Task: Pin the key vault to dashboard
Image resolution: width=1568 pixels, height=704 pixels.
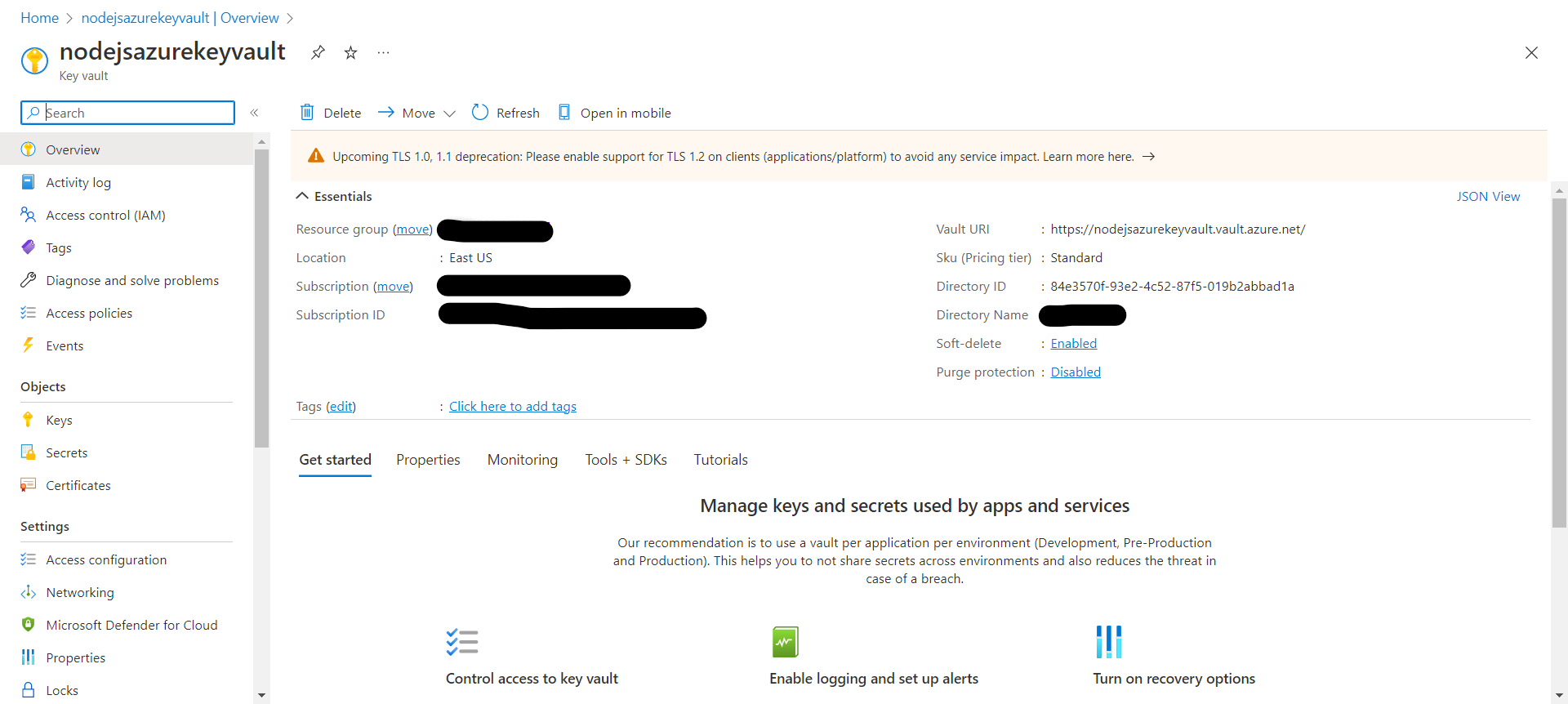Action: [318, 52]
